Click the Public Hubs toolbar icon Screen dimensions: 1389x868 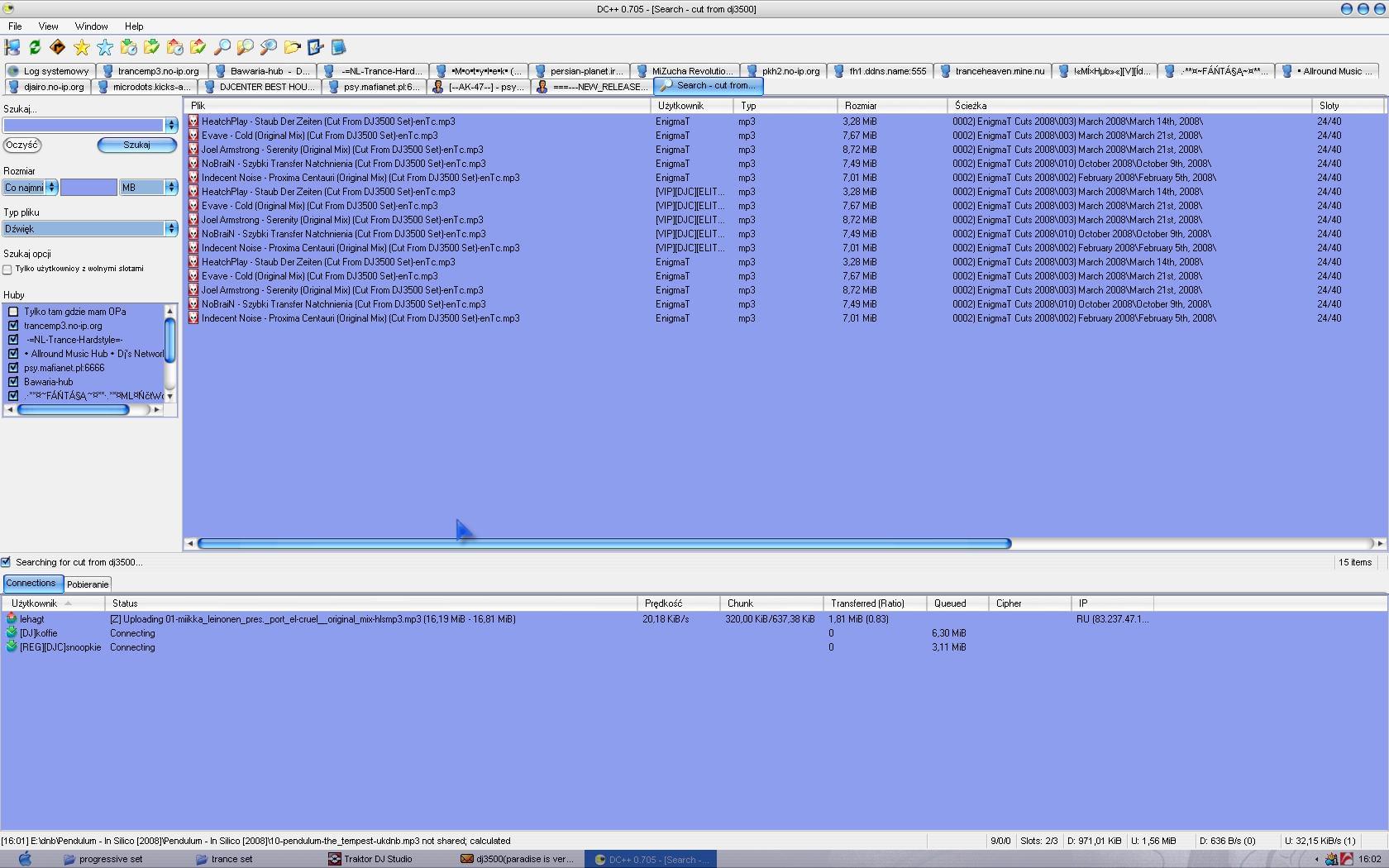[x=12, y=48]
